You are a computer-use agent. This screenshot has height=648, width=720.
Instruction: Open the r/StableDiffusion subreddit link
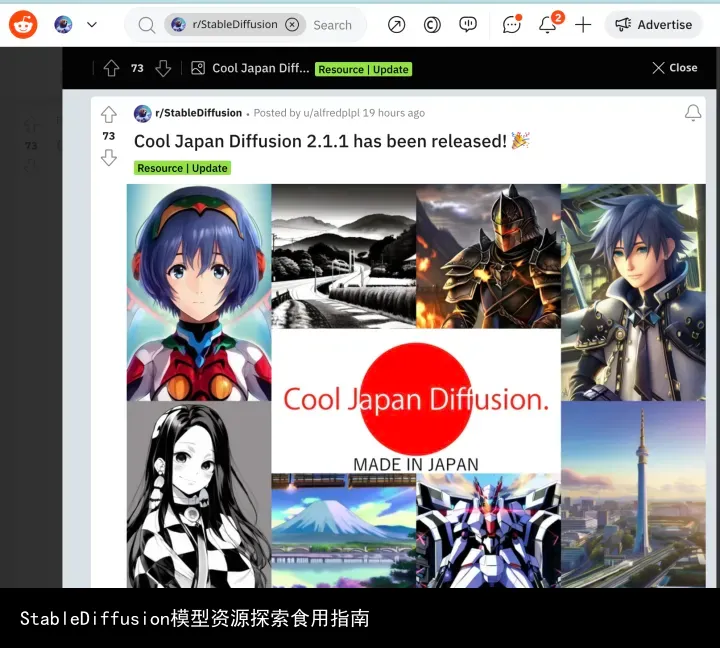click(198, 113)
